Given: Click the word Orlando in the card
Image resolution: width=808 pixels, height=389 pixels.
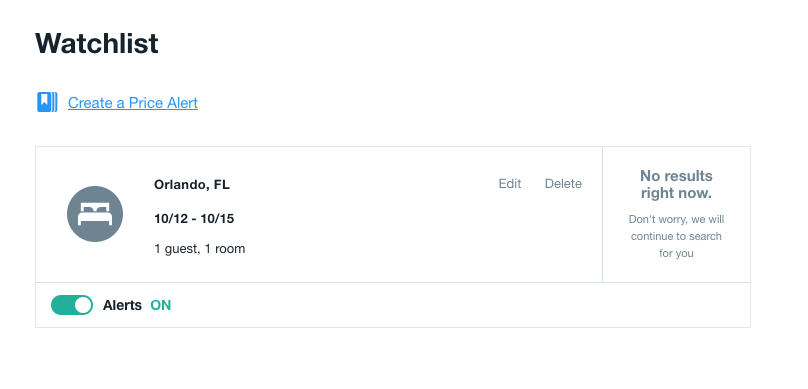Looking at the screenshot, I should pyautogui.click(x=180, y=185).
